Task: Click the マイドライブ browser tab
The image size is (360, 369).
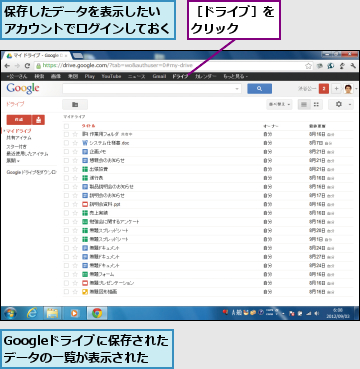Action: 37,55
